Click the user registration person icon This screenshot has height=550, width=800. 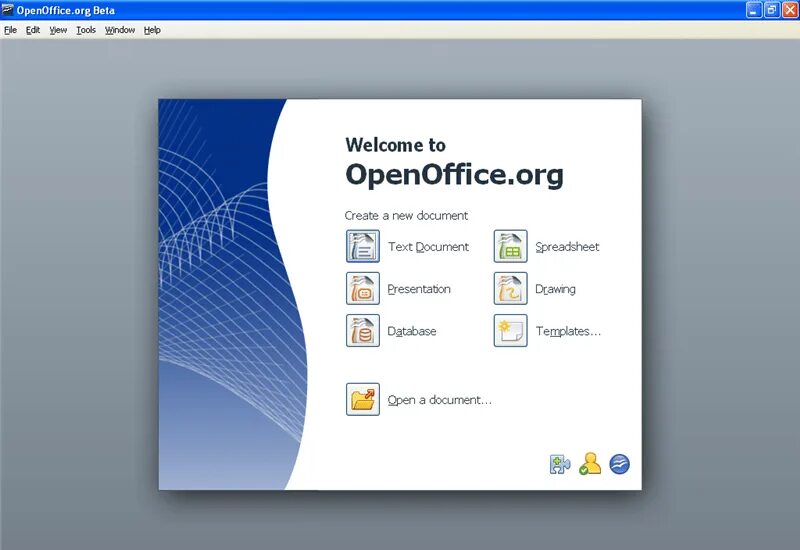590,464
